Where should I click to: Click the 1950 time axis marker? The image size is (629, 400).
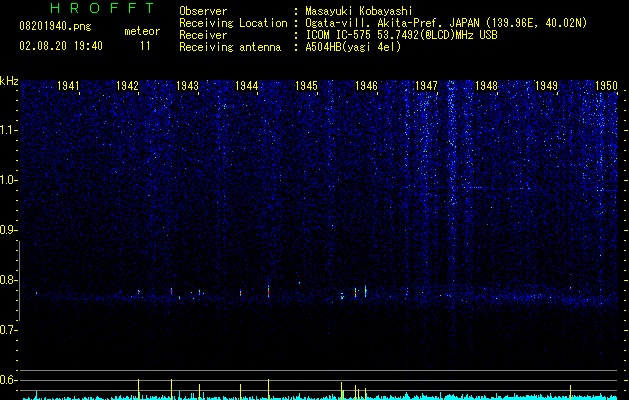coord(606,86)
